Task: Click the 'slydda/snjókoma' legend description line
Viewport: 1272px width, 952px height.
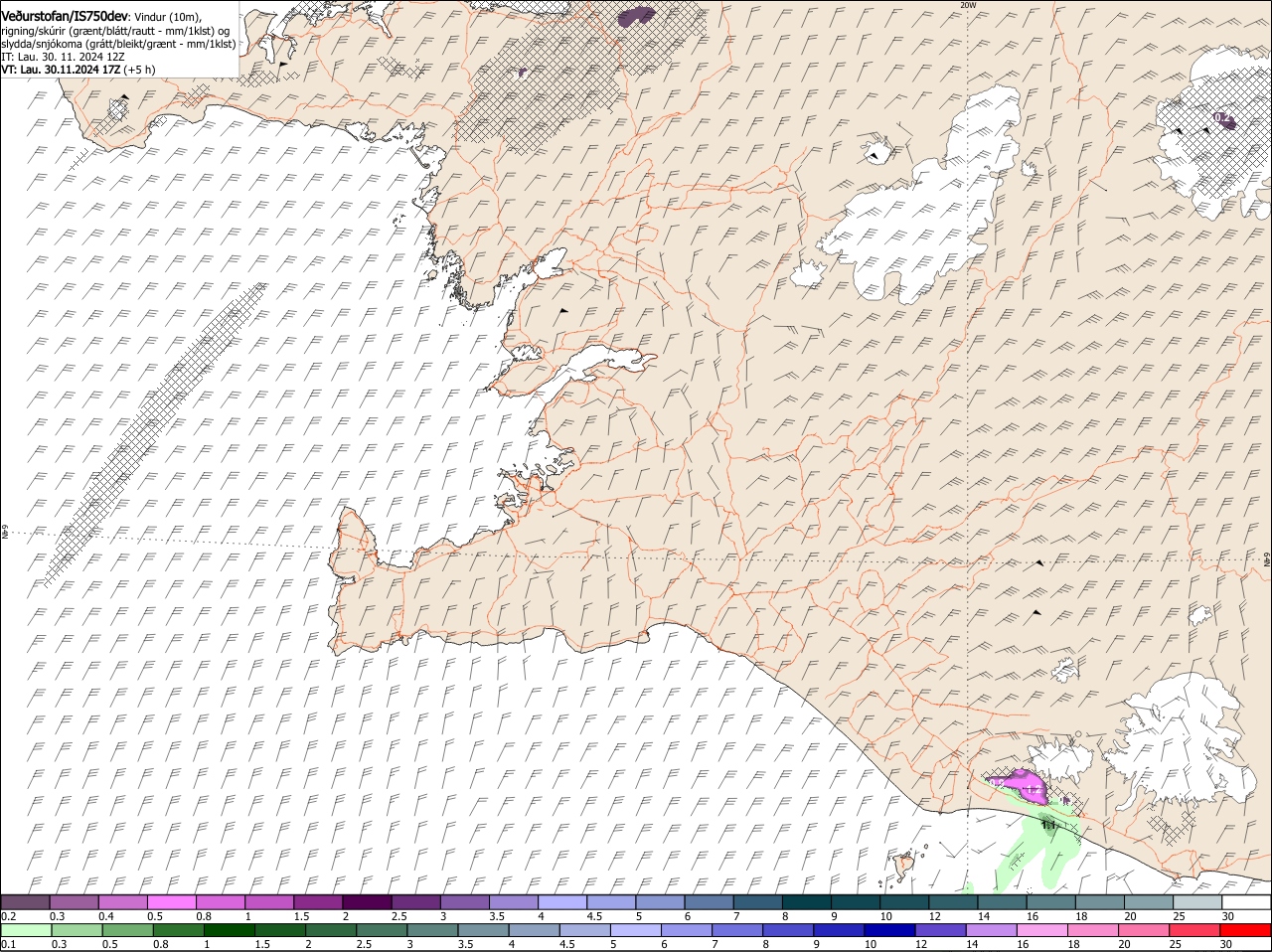Action: pos(118,44)
